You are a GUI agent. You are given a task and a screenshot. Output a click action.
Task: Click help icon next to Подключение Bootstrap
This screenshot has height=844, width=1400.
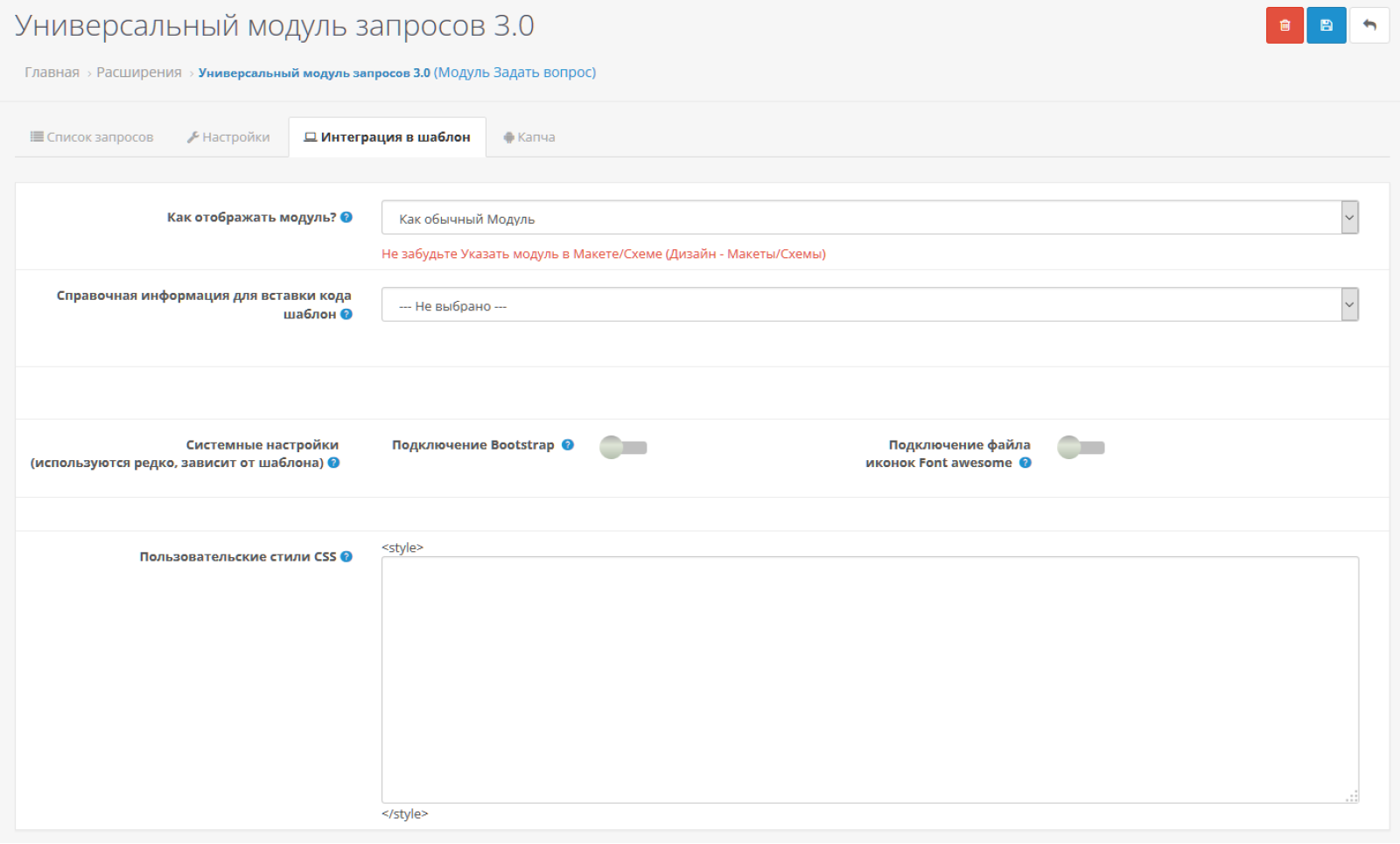tap(568, 445)
